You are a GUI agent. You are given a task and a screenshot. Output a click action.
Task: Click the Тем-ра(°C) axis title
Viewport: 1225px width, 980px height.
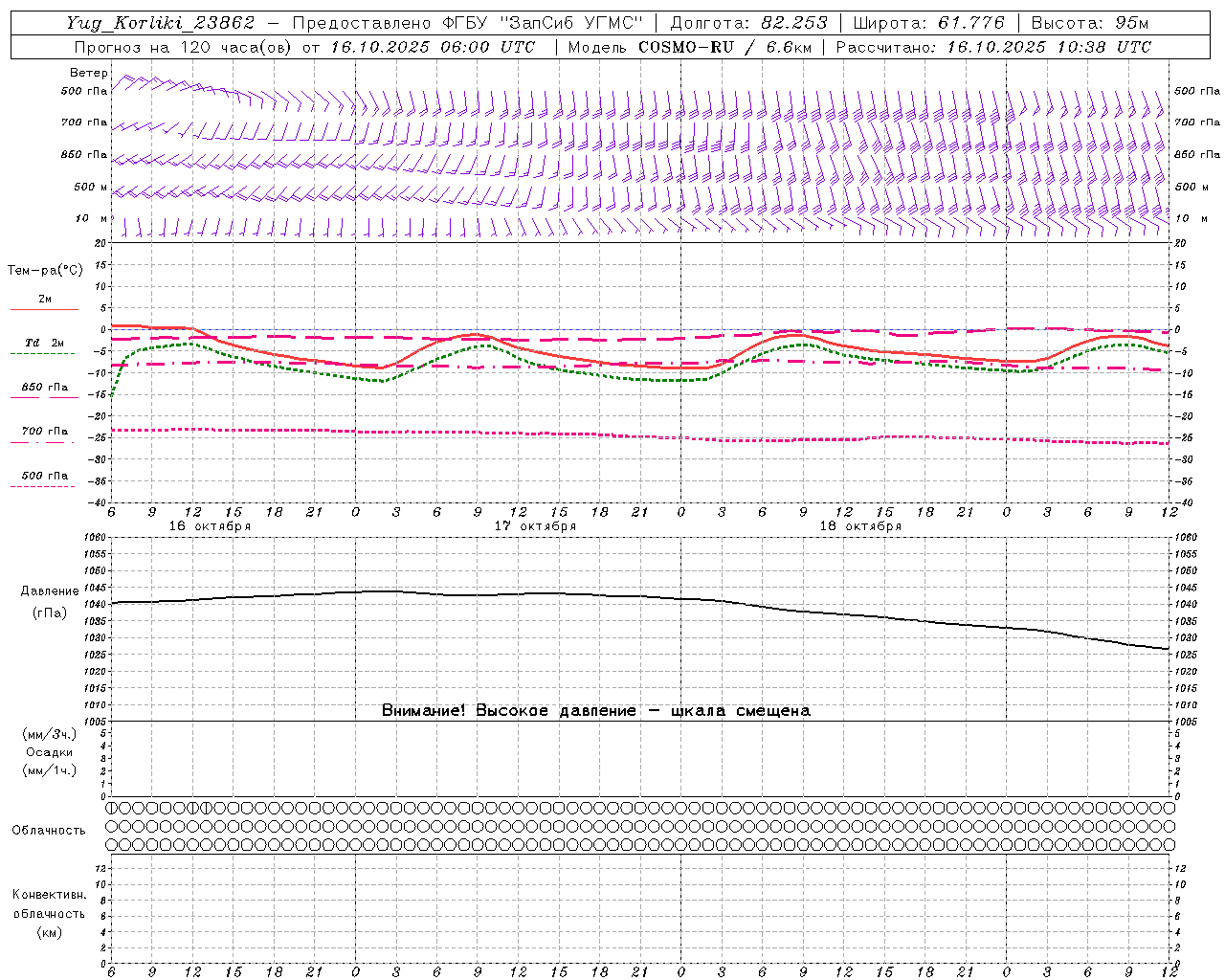click(45, 271)
